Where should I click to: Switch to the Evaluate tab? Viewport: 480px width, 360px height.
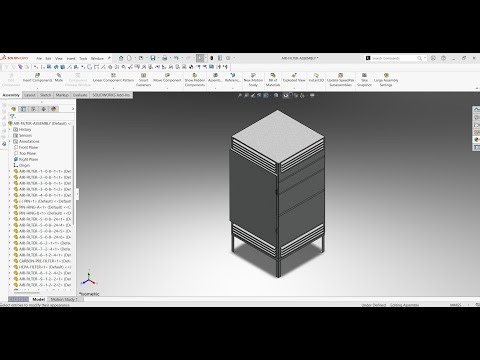pyautogui.click(x=80, y=95)
